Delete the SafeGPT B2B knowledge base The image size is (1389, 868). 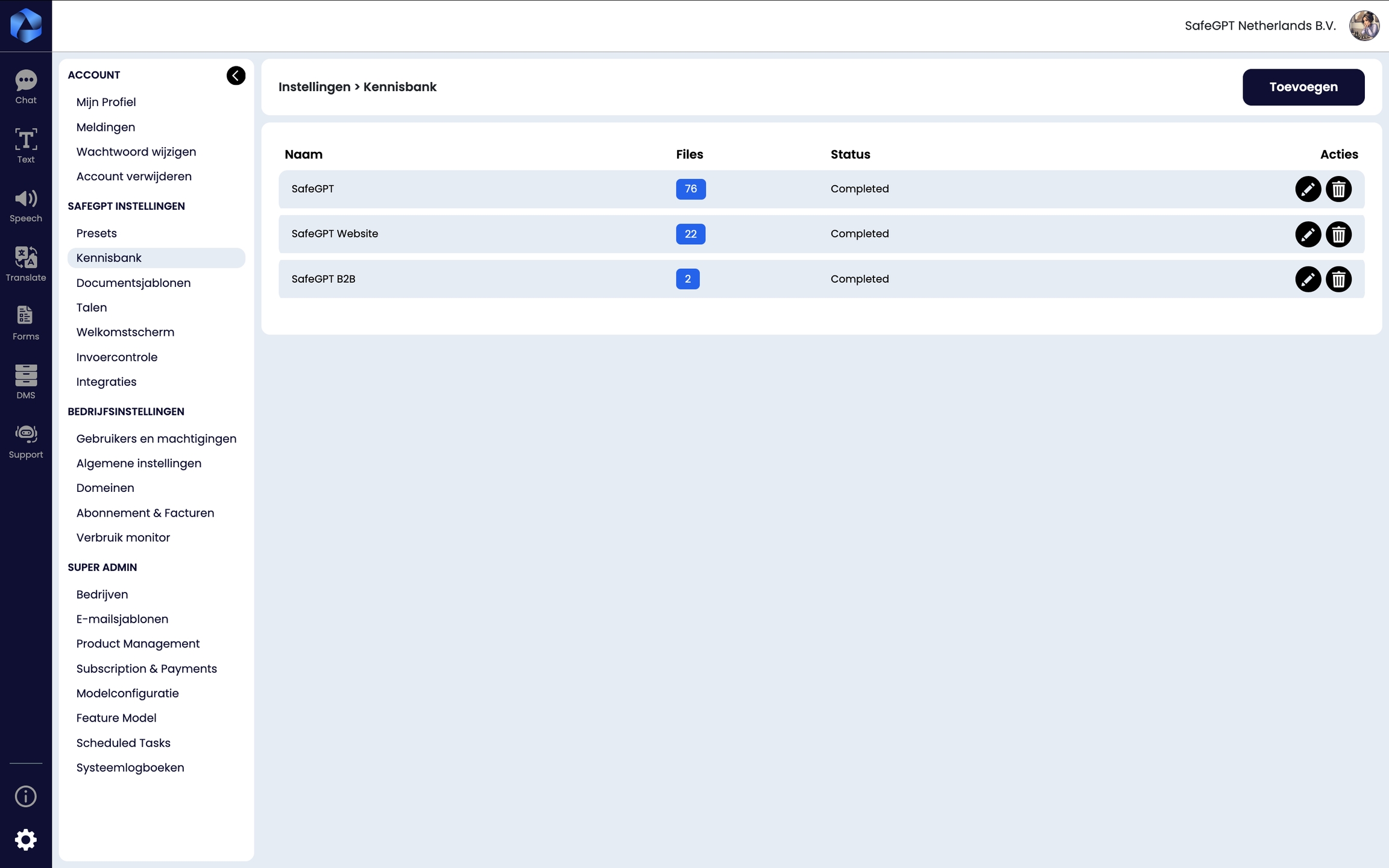(x=1338, y=279)
